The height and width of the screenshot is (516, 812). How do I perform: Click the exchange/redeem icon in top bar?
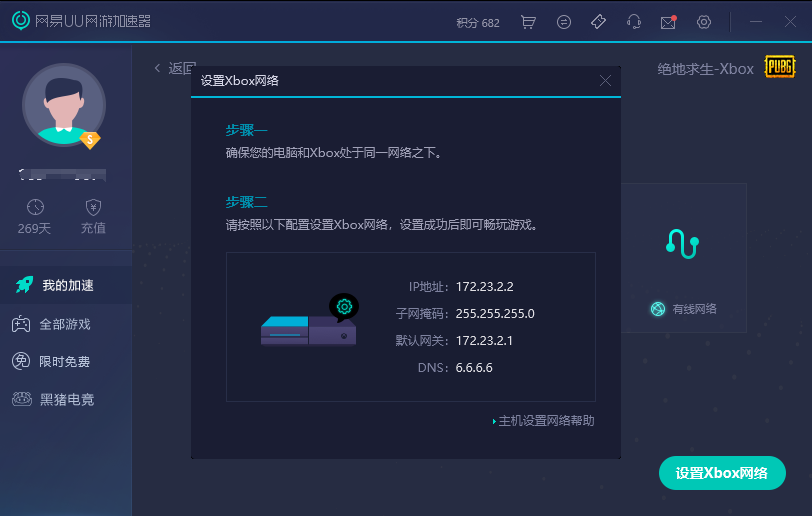pos(564,22)
